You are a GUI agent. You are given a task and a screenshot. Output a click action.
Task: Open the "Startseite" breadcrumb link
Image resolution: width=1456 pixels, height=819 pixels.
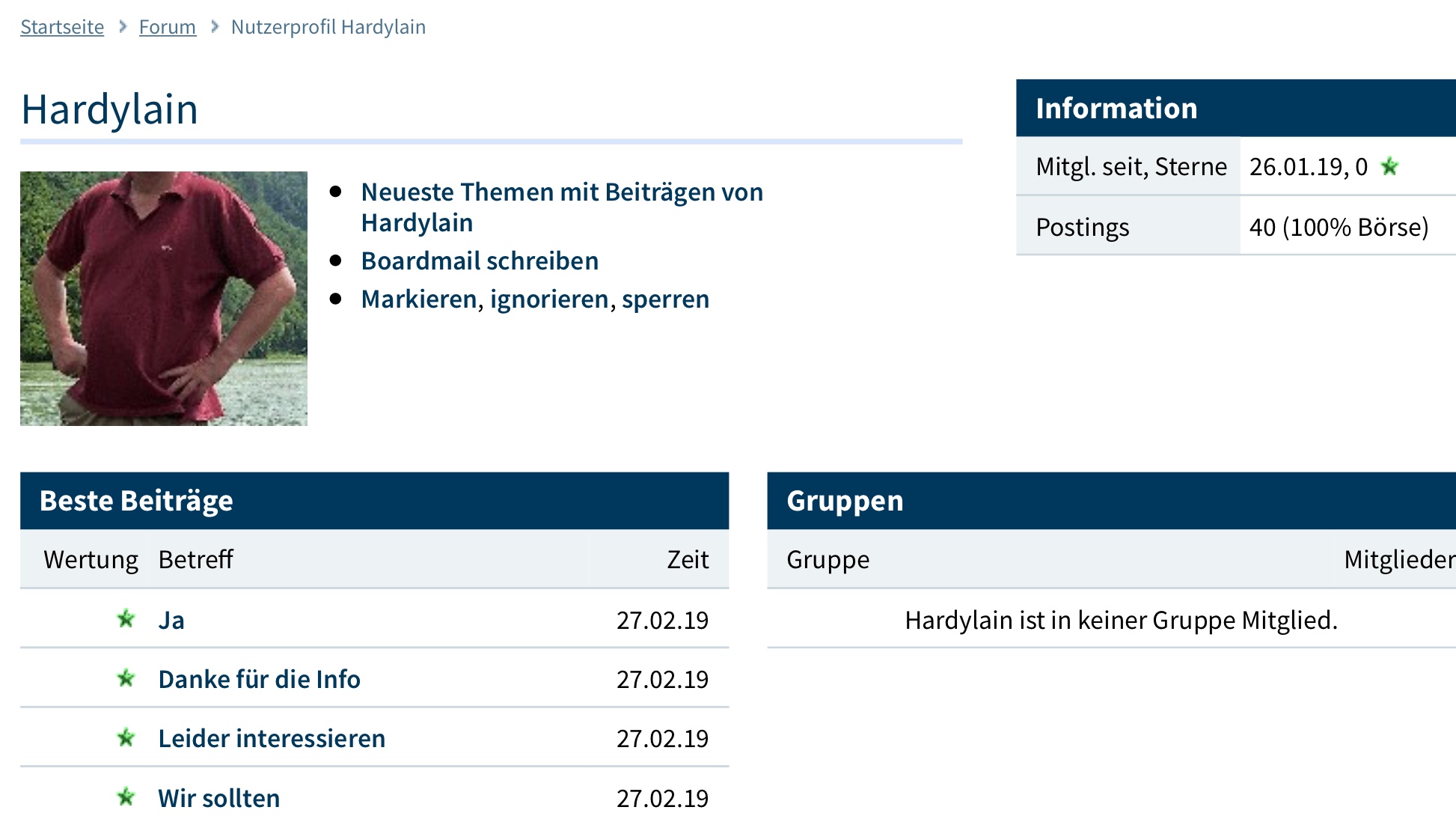click(x=62, y=26)
